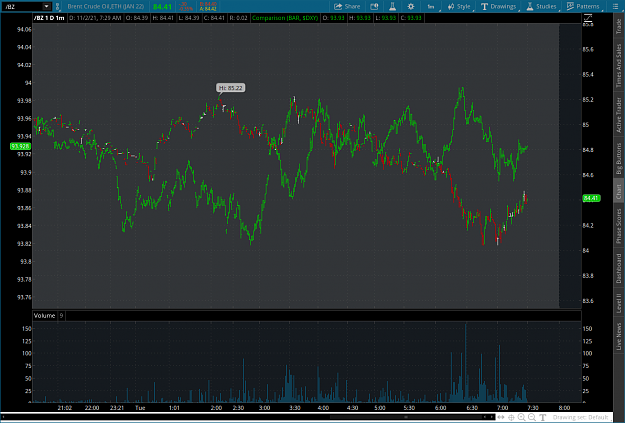The height and width of the screenshot is (423, 625).
Task: Click the Patterns chart icon
Action: tap(570, 6)
